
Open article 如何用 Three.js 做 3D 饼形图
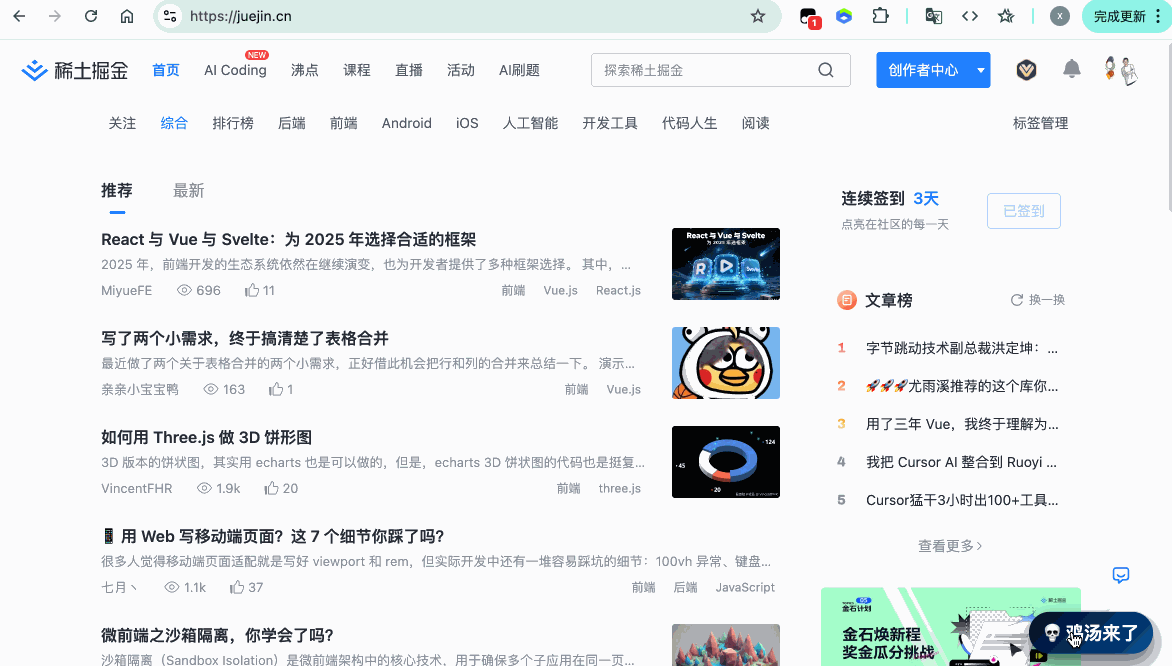pyautogui.click(x=206, y=437)
